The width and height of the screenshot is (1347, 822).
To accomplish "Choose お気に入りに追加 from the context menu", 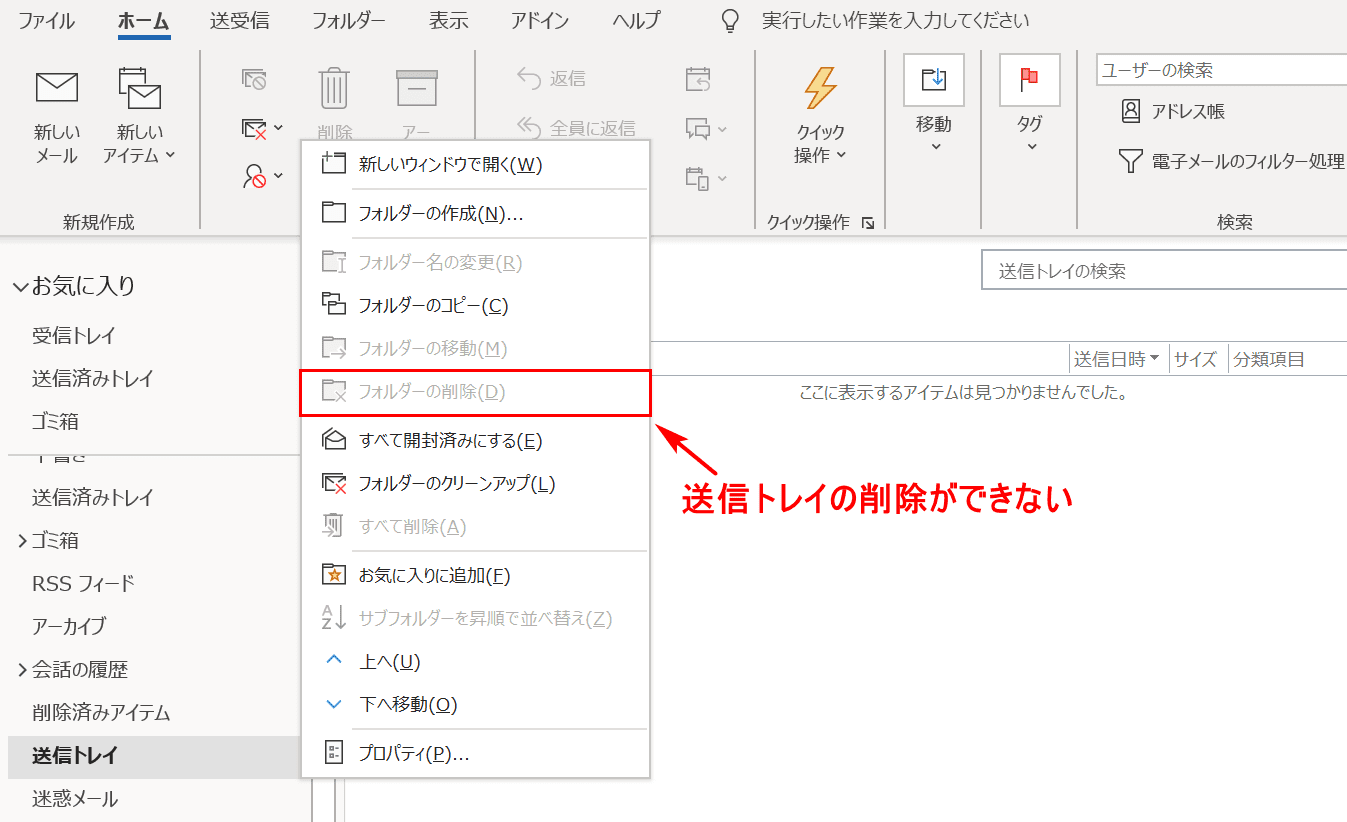I will tap(434, 576).
